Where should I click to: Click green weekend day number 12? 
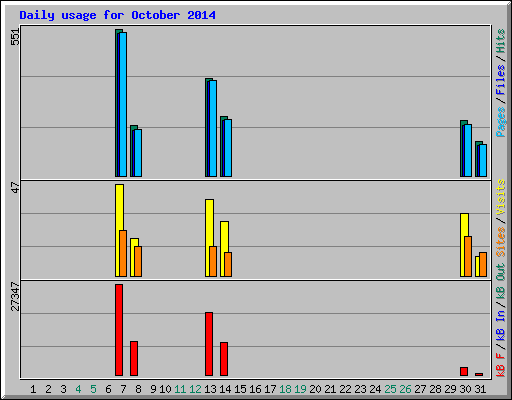coord(195,389)
